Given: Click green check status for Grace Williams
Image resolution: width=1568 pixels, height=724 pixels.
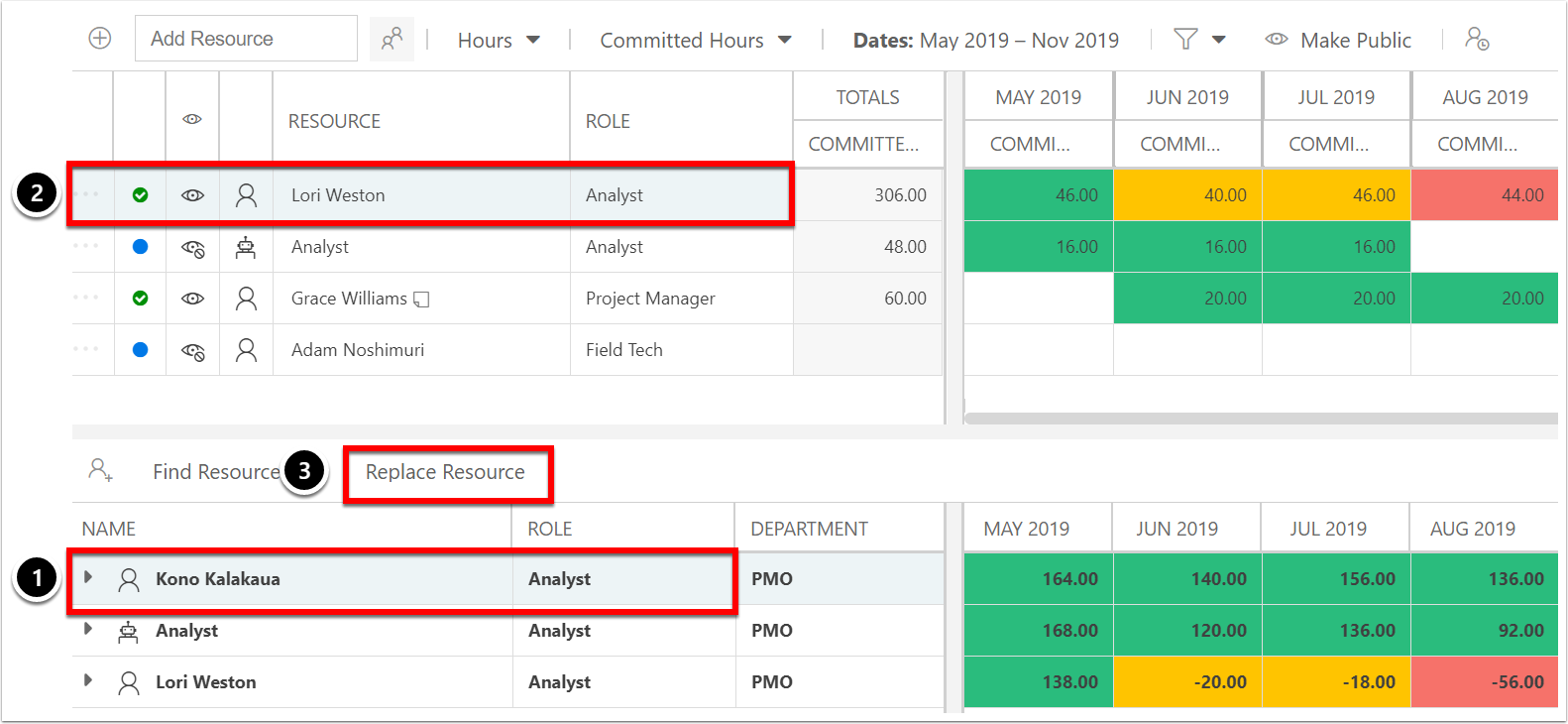Looking at the screenshot, I should (140, 299).
